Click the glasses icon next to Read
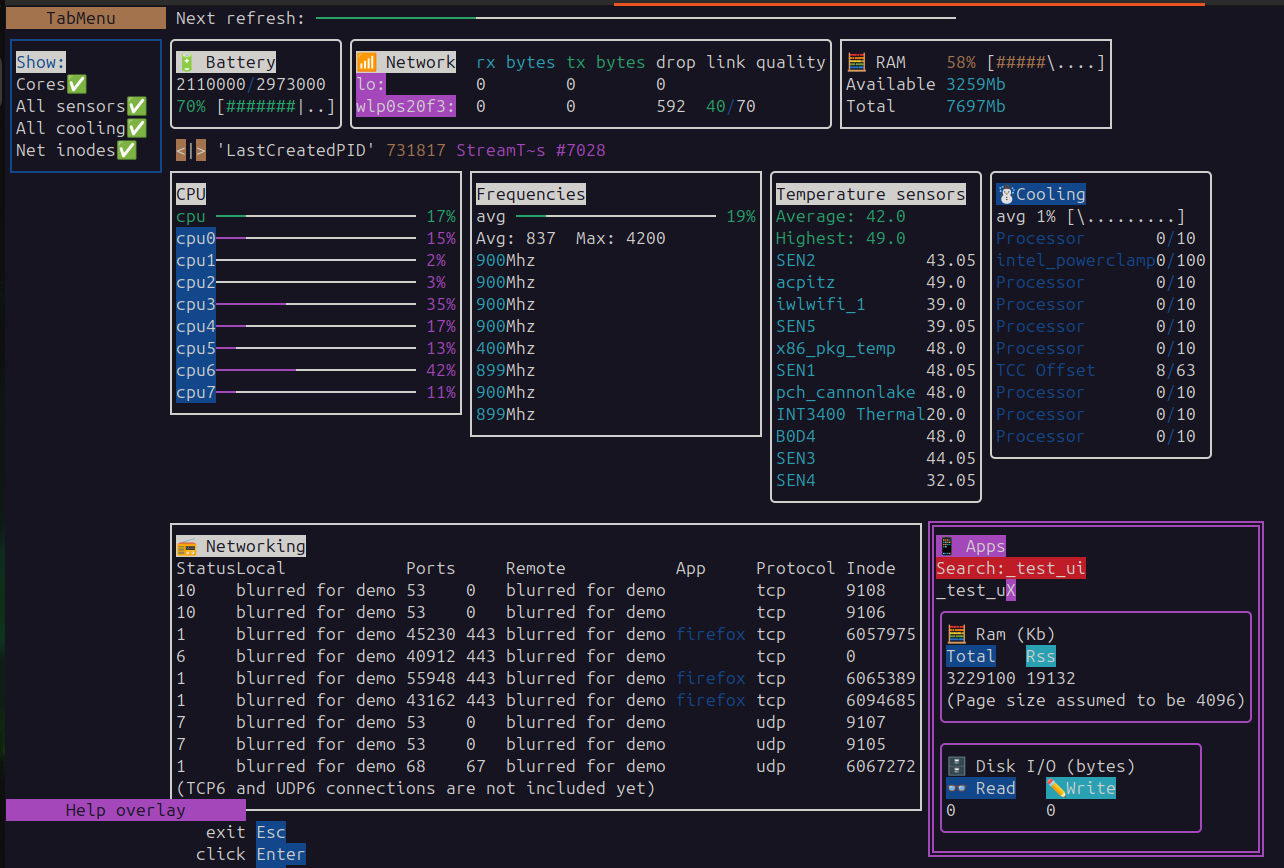 pos(956,788)
